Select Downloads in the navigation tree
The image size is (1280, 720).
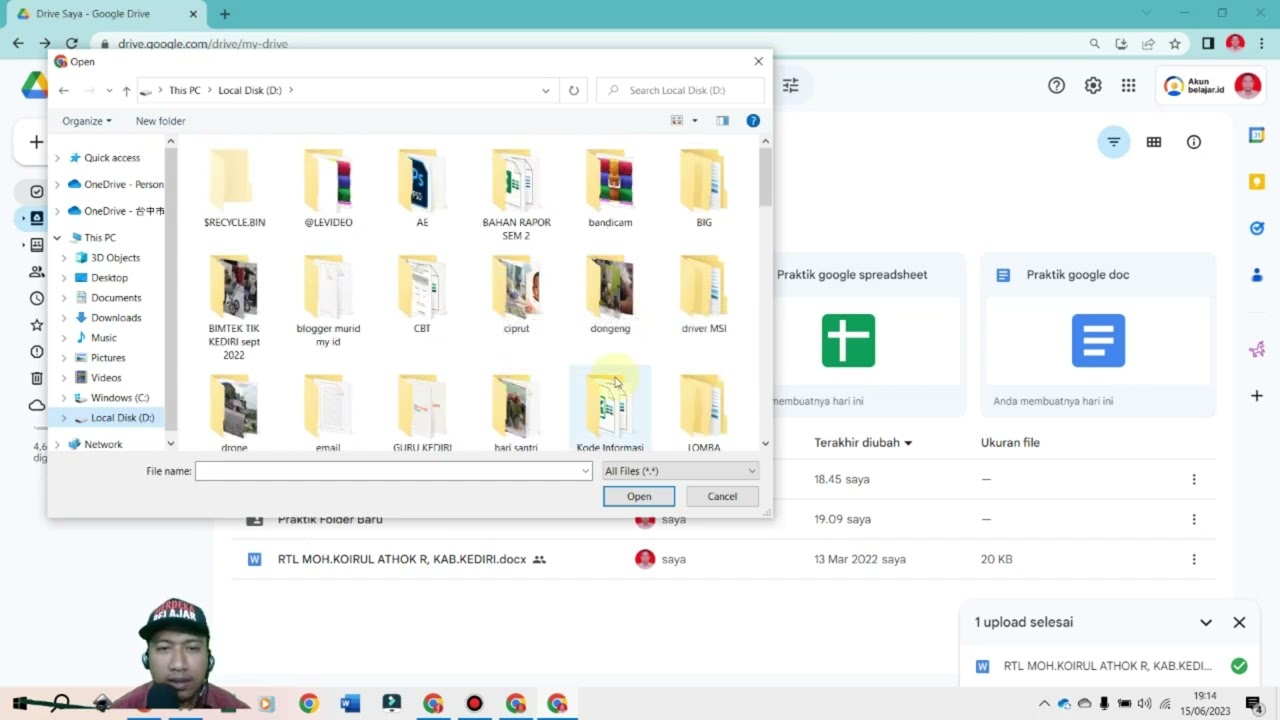116,318
